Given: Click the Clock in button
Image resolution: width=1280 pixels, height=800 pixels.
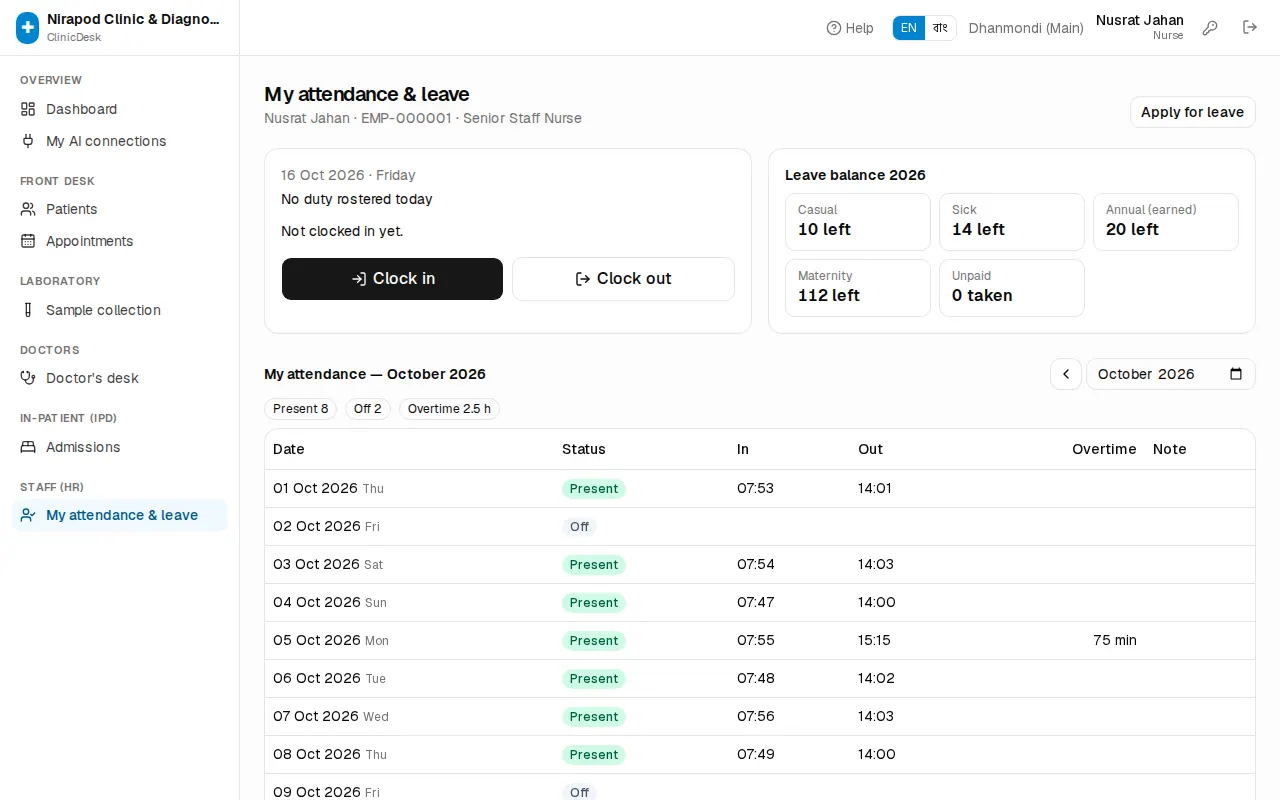Looking at the screenshot, I should [392, 279].
